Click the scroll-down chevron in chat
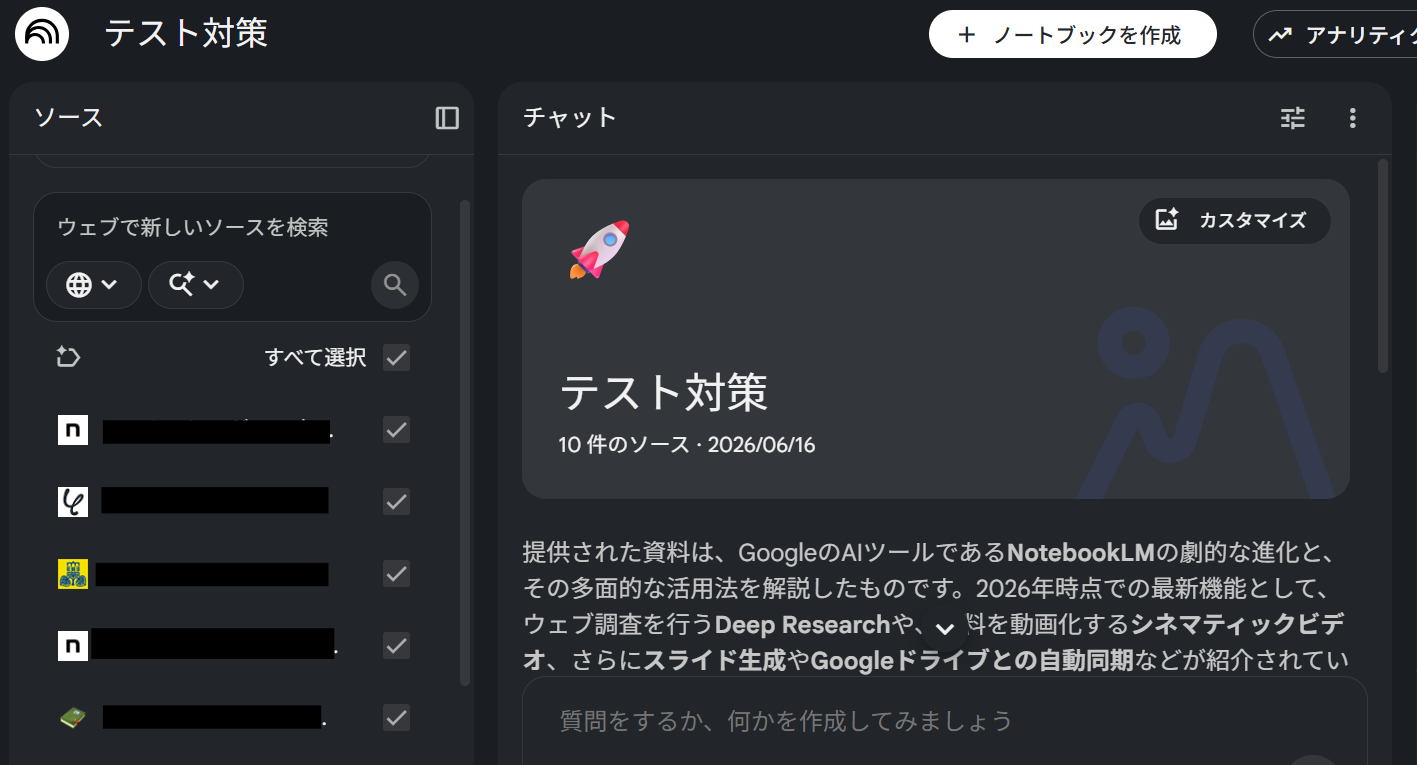Image resolution: width=1417 pixels, height=765 pixels. pos(945,628)
